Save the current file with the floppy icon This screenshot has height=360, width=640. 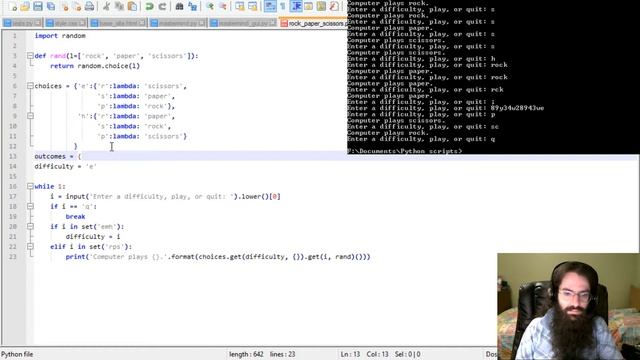pyautogui.click(x=38, y=6)
